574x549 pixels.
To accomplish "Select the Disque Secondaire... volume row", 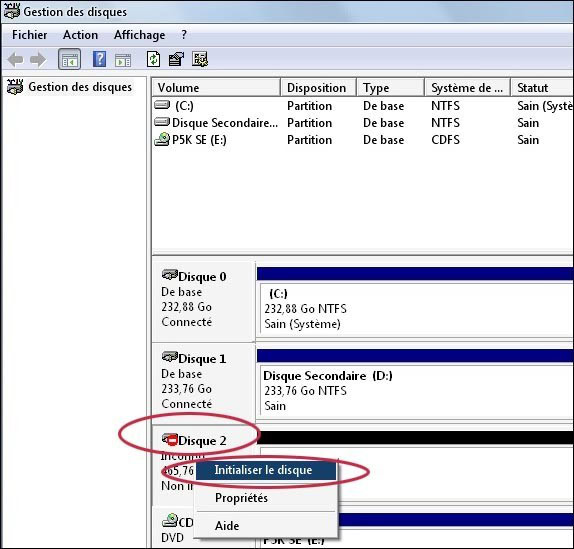I will click(363, 123).
